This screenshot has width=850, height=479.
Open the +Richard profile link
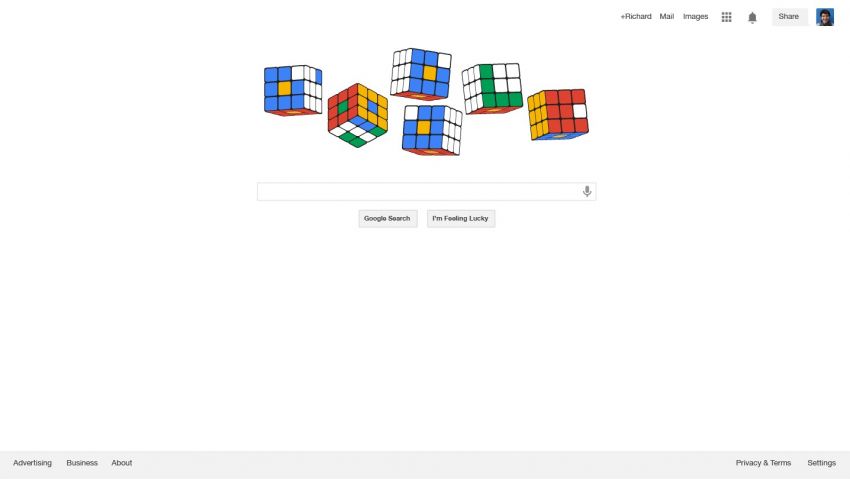[x=636, y=17]
